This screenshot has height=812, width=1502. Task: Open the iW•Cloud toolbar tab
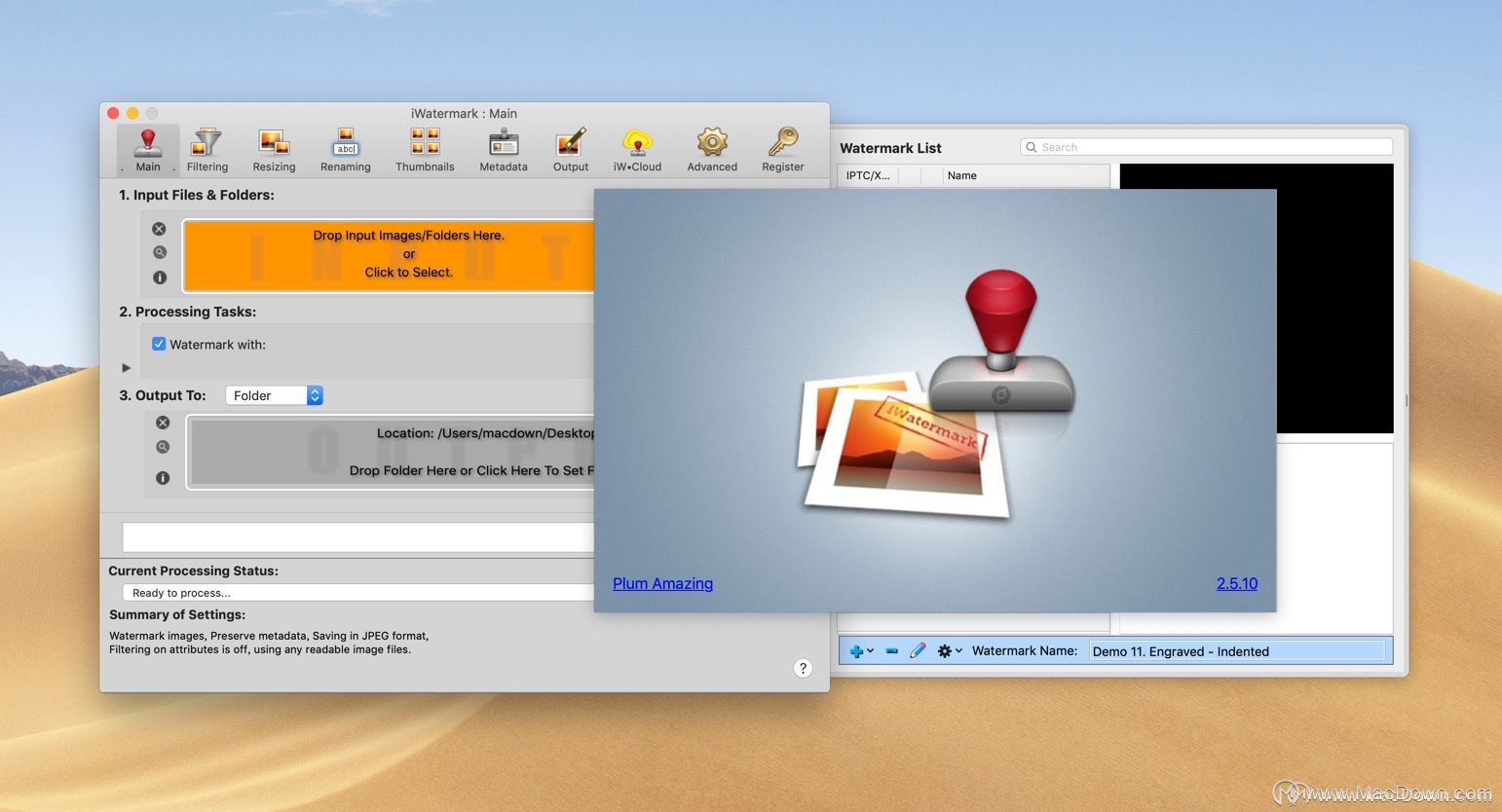[x=637, y=150]
